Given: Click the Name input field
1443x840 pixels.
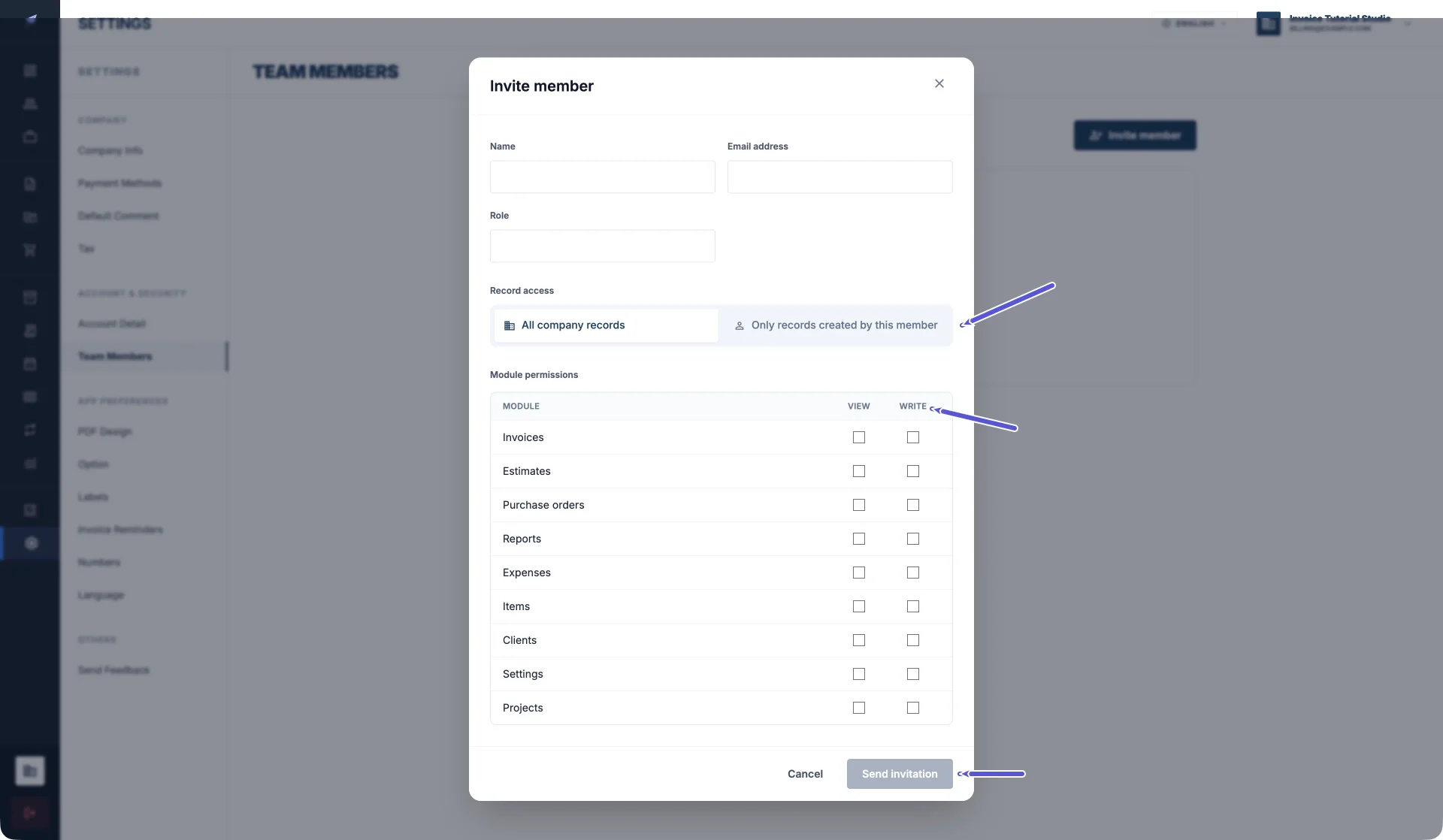Looking at the screenshot, I should (602, 177).
